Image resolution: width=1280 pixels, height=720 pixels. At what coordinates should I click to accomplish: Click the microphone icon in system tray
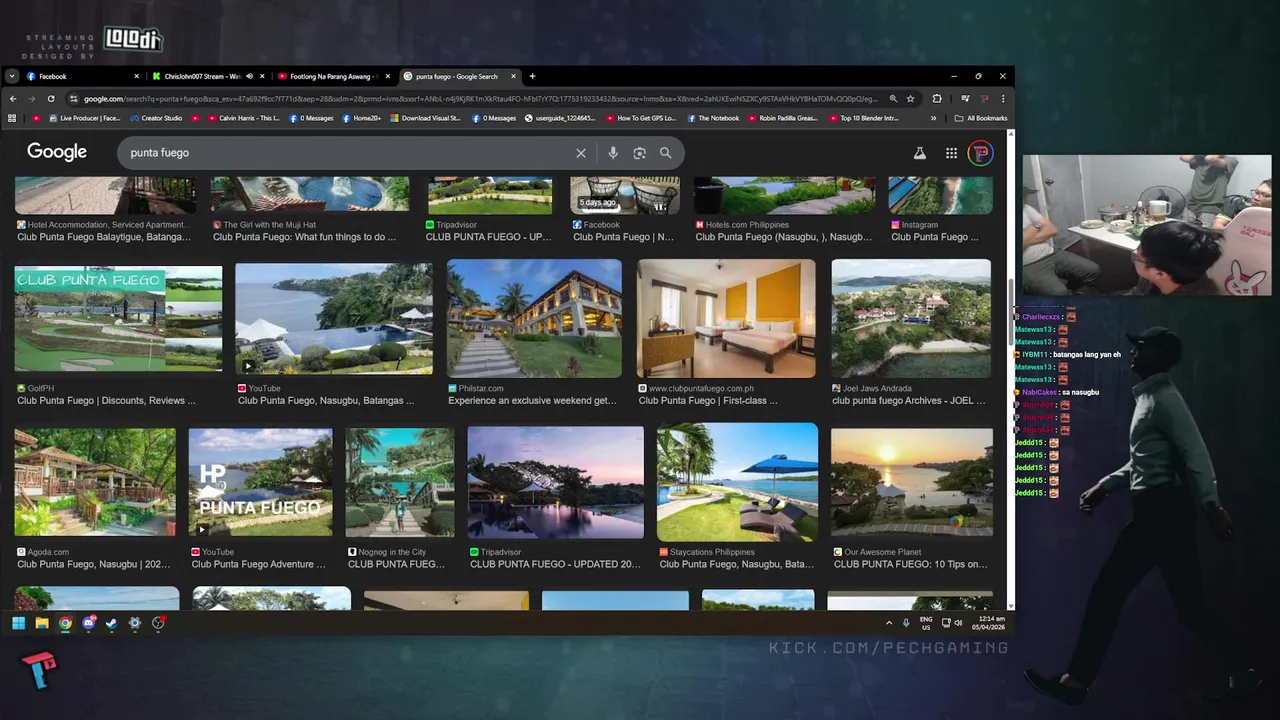tap(906, 623)
